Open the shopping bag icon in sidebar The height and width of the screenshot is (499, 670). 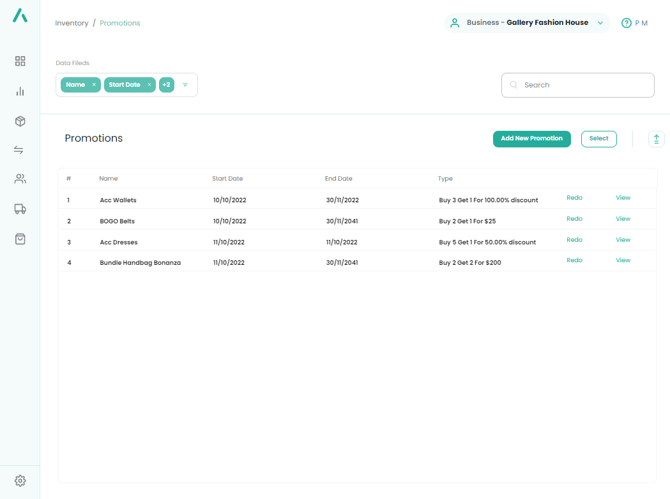[x=20, y=239]
